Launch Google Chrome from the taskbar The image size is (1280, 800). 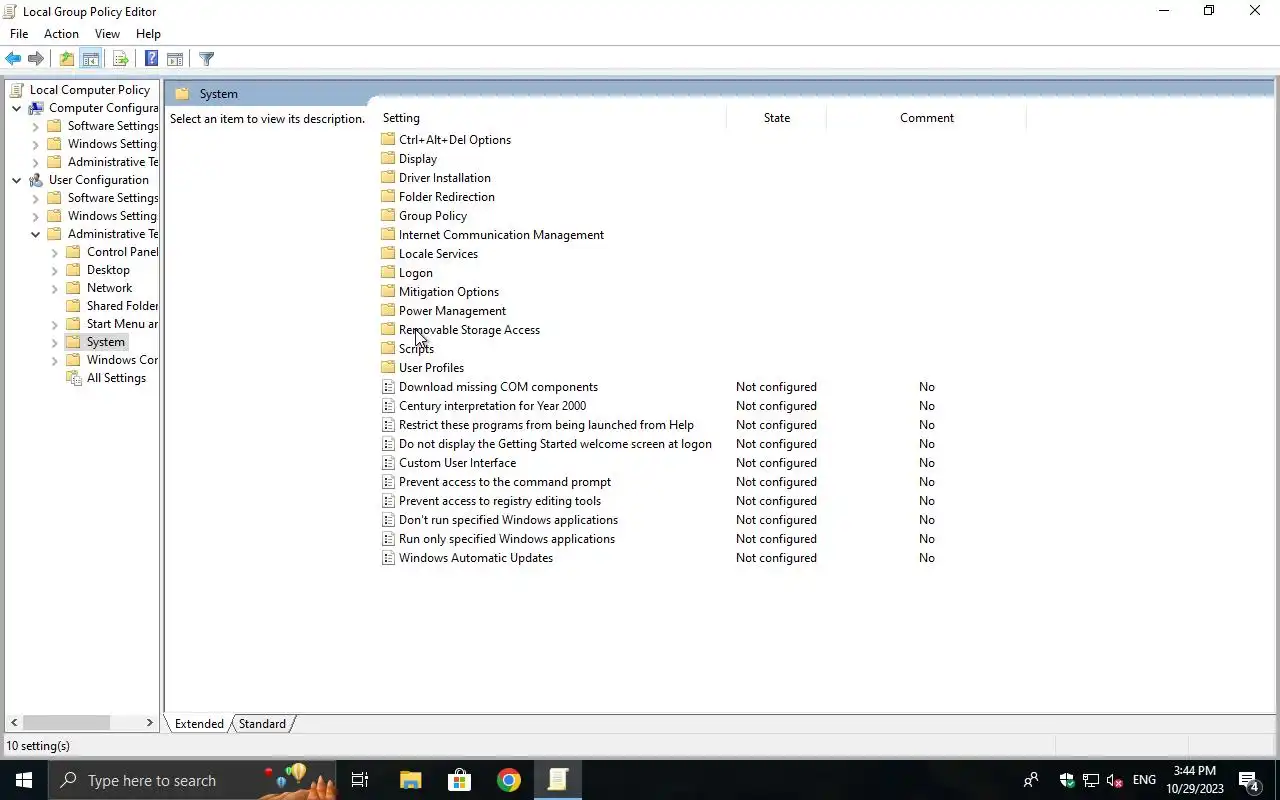[x=509, y=780]
